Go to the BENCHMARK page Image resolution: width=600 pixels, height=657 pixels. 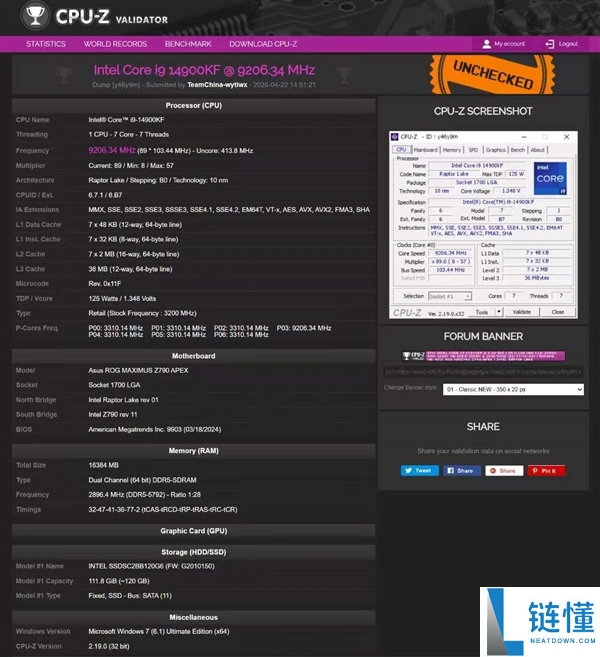coord(188,44)
